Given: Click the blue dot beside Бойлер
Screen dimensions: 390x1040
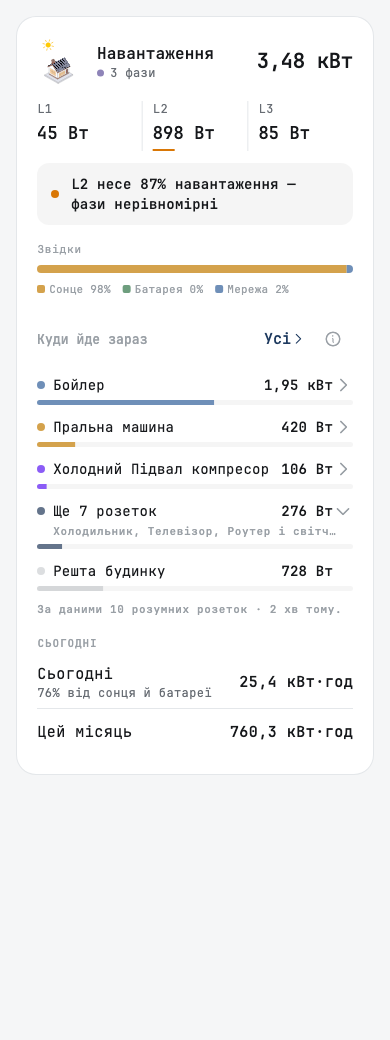Looking at the screenshot, I should (41, 385).
